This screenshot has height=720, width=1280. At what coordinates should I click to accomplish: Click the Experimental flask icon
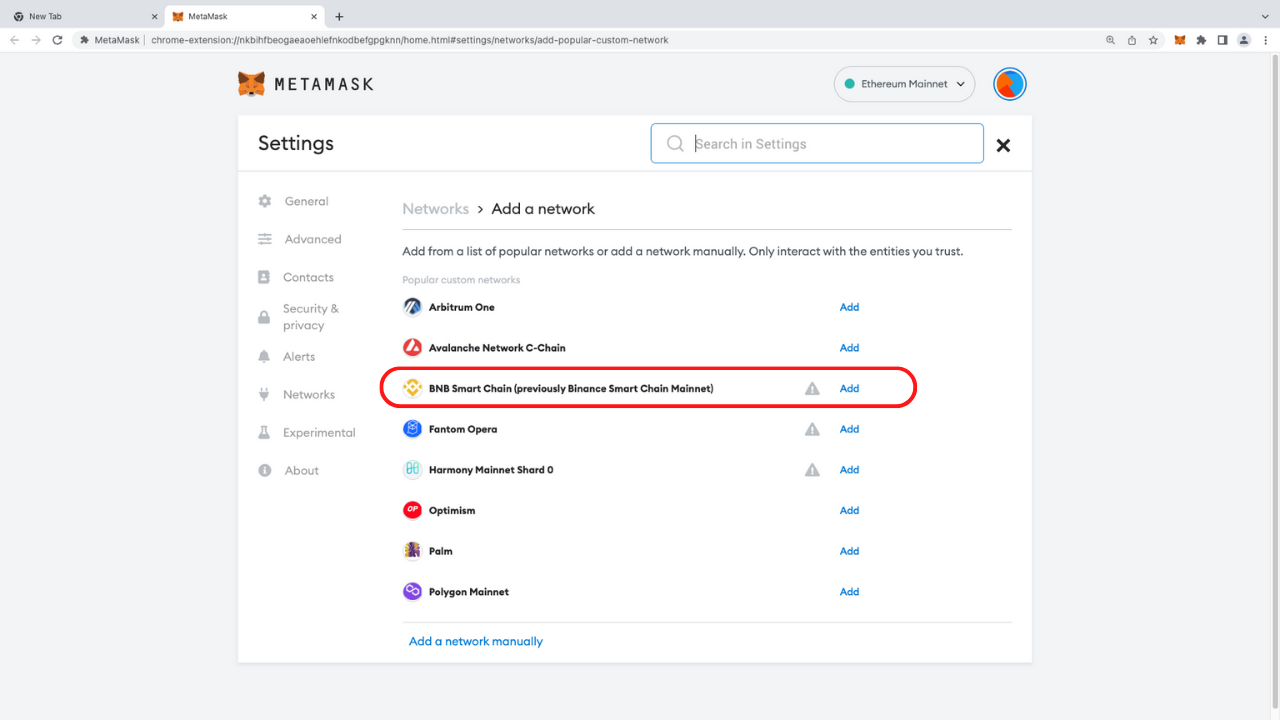[x=264, y=432]
